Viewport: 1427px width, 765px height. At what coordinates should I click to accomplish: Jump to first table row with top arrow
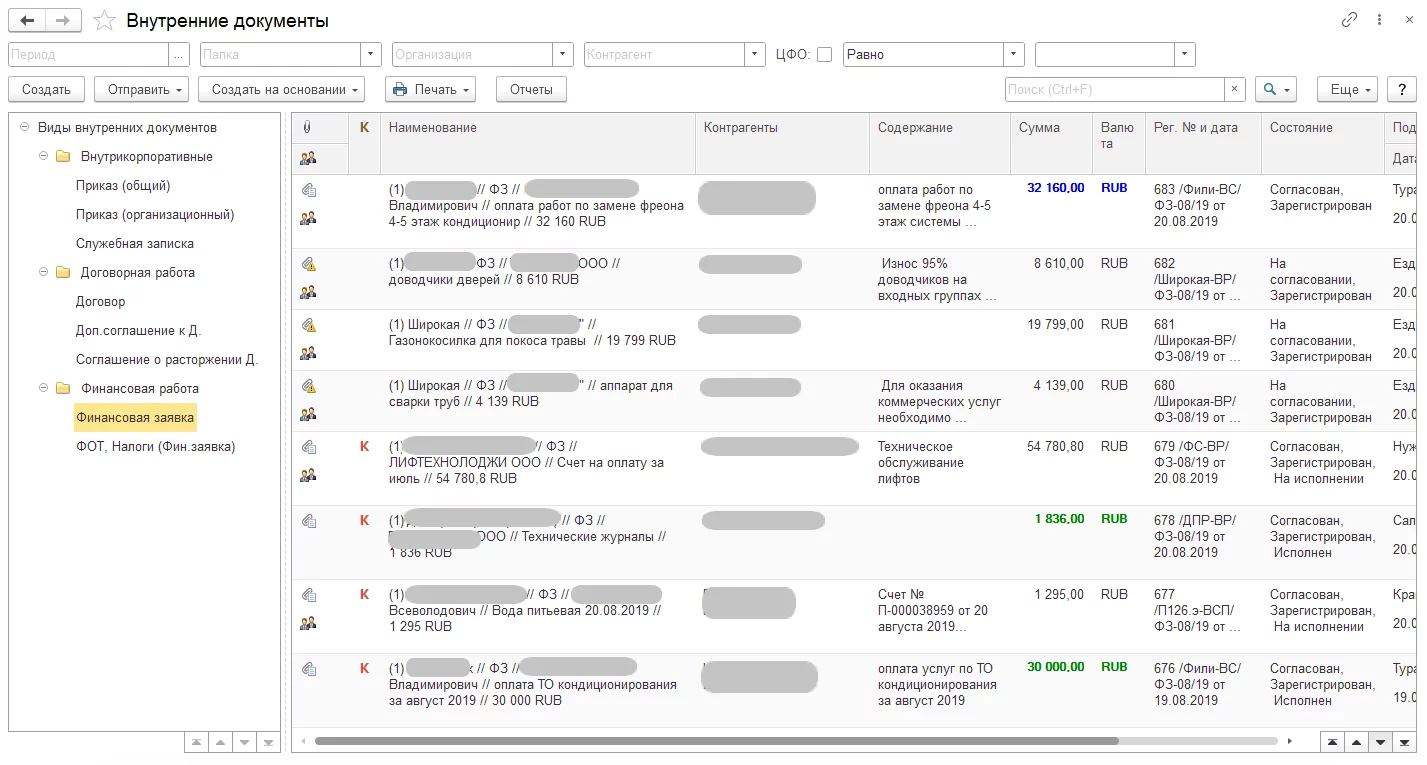point(1332,741)
